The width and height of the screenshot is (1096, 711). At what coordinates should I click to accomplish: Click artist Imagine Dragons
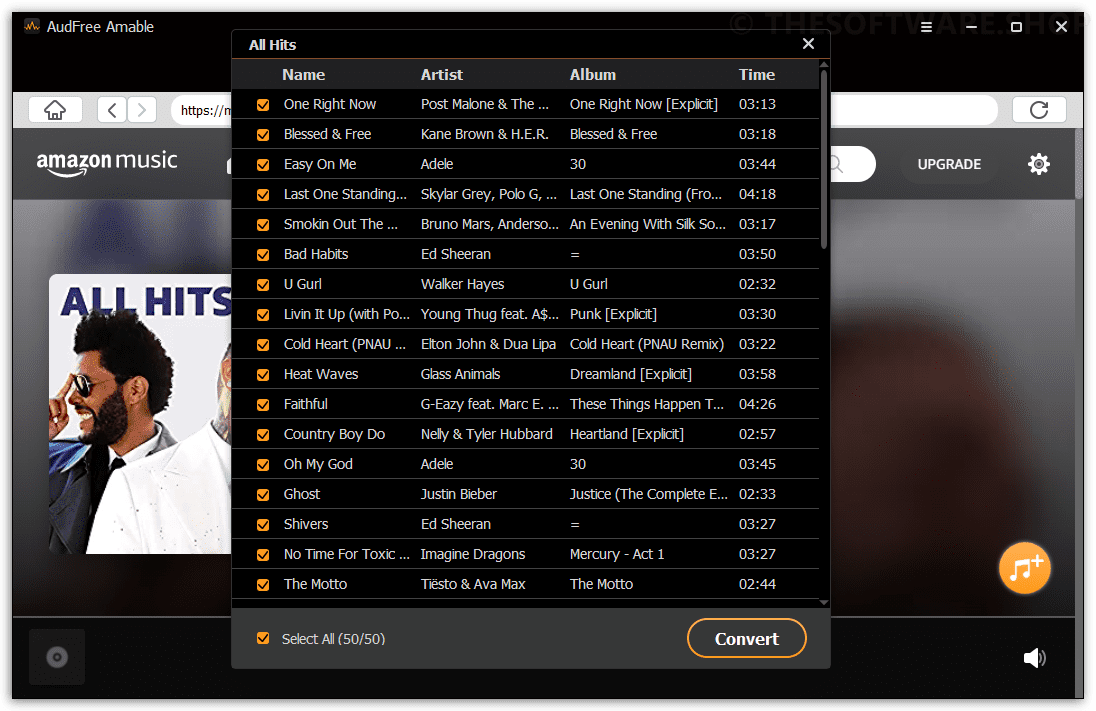pyautogui.click(x=473, y=554)
